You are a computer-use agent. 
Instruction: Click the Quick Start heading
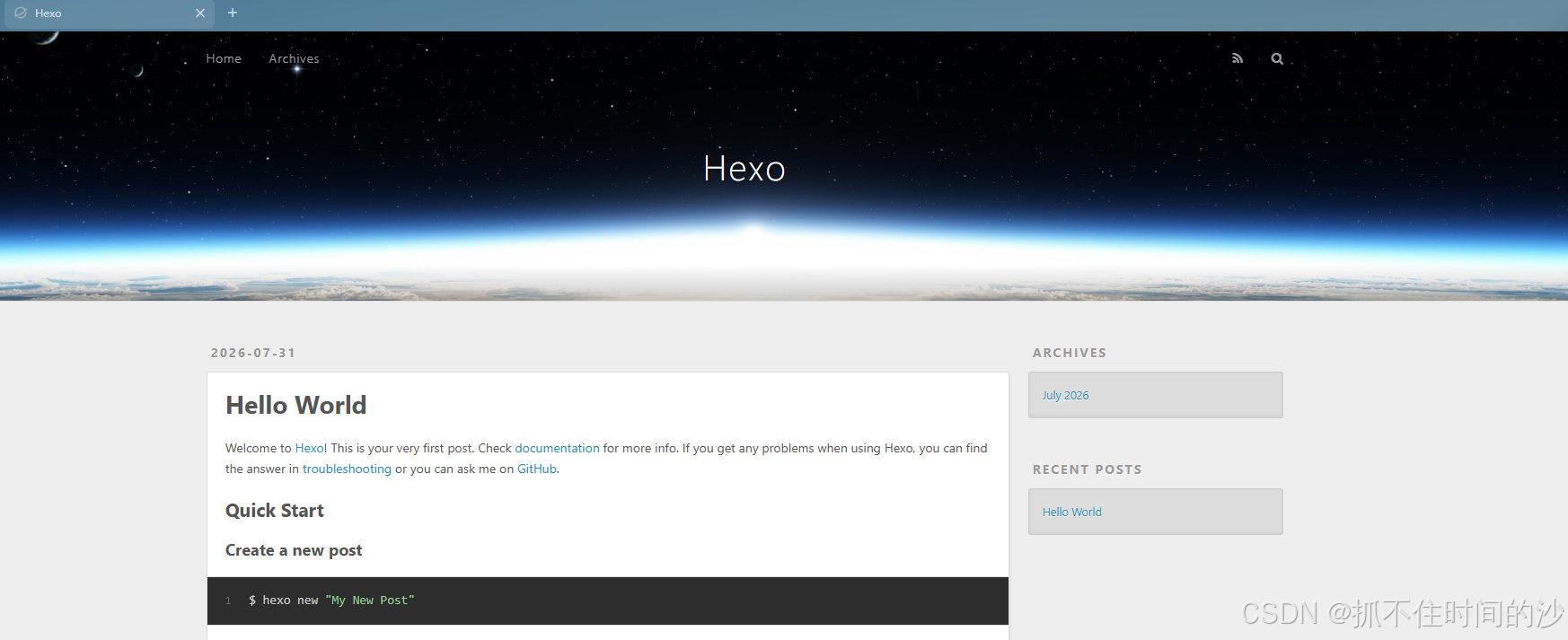tap(275, 511)
